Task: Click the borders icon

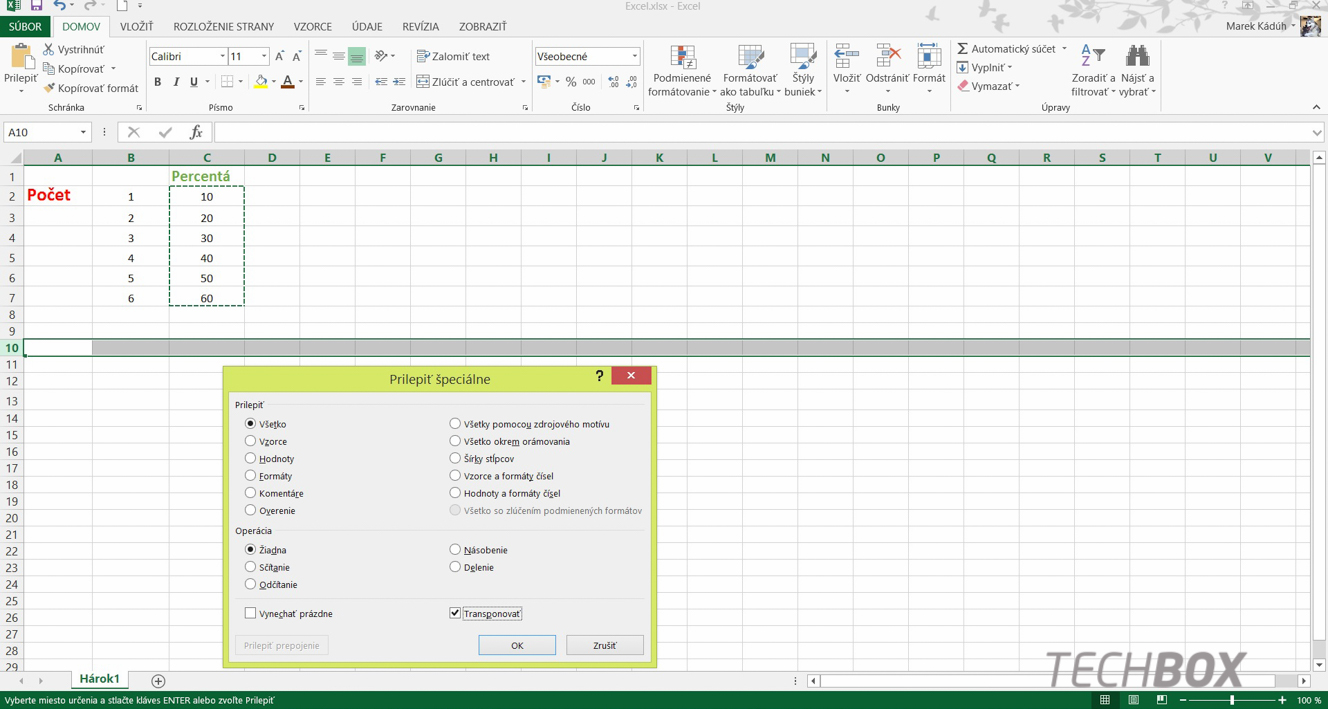Action: (227, 82)
